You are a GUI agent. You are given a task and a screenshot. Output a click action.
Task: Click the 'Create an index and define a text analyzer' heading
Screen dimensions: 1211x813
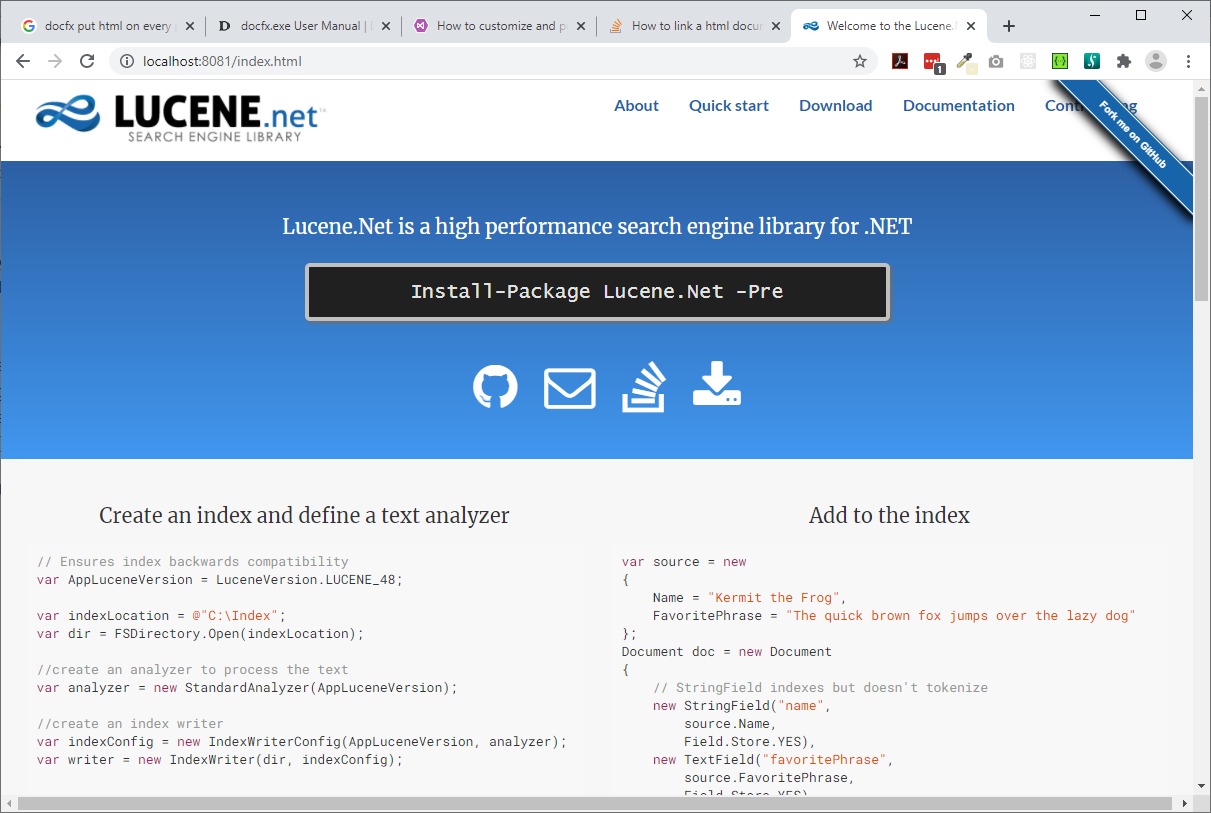pyautogui.click(x=304, y=516)
